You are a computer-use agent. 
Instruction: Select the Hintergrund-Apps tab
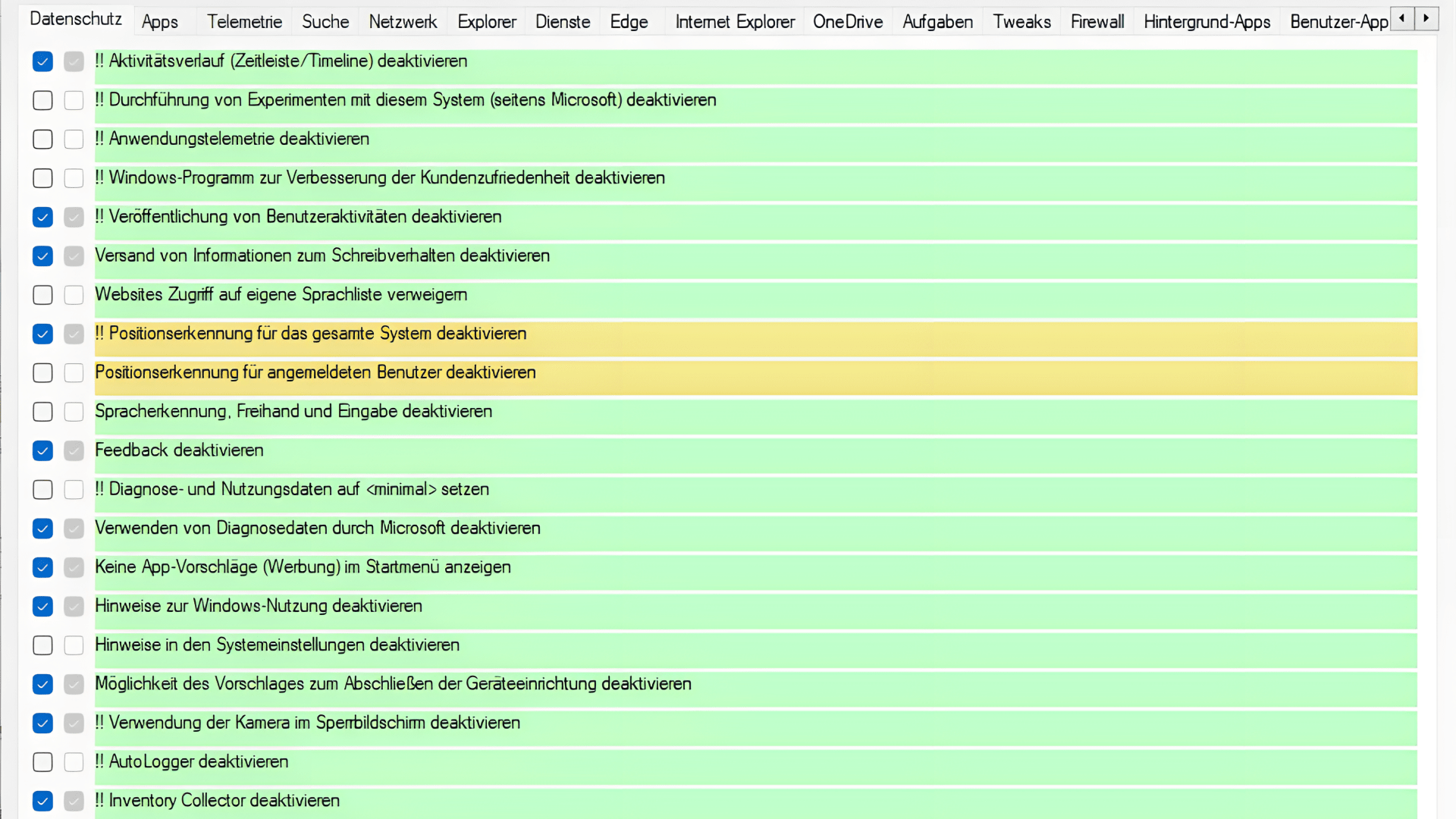pos(1207,22)
